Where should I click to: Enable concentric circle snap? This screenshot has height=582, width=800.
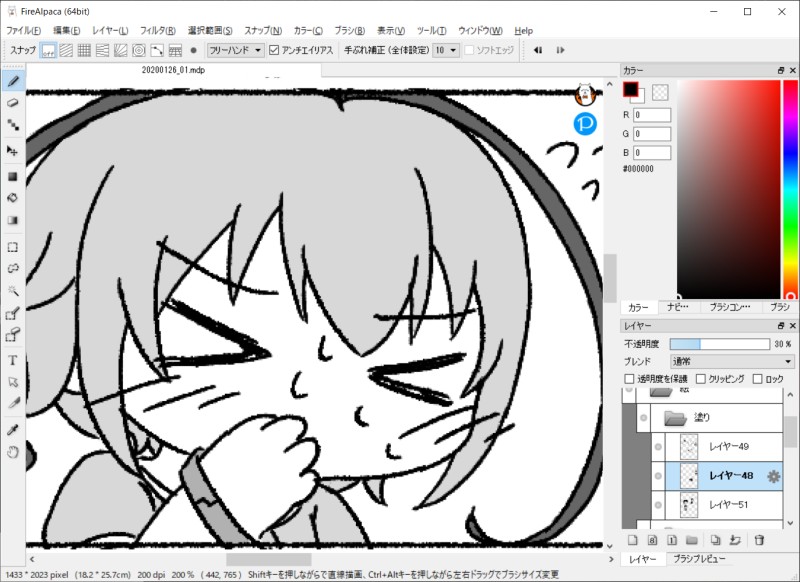(139, 50)
